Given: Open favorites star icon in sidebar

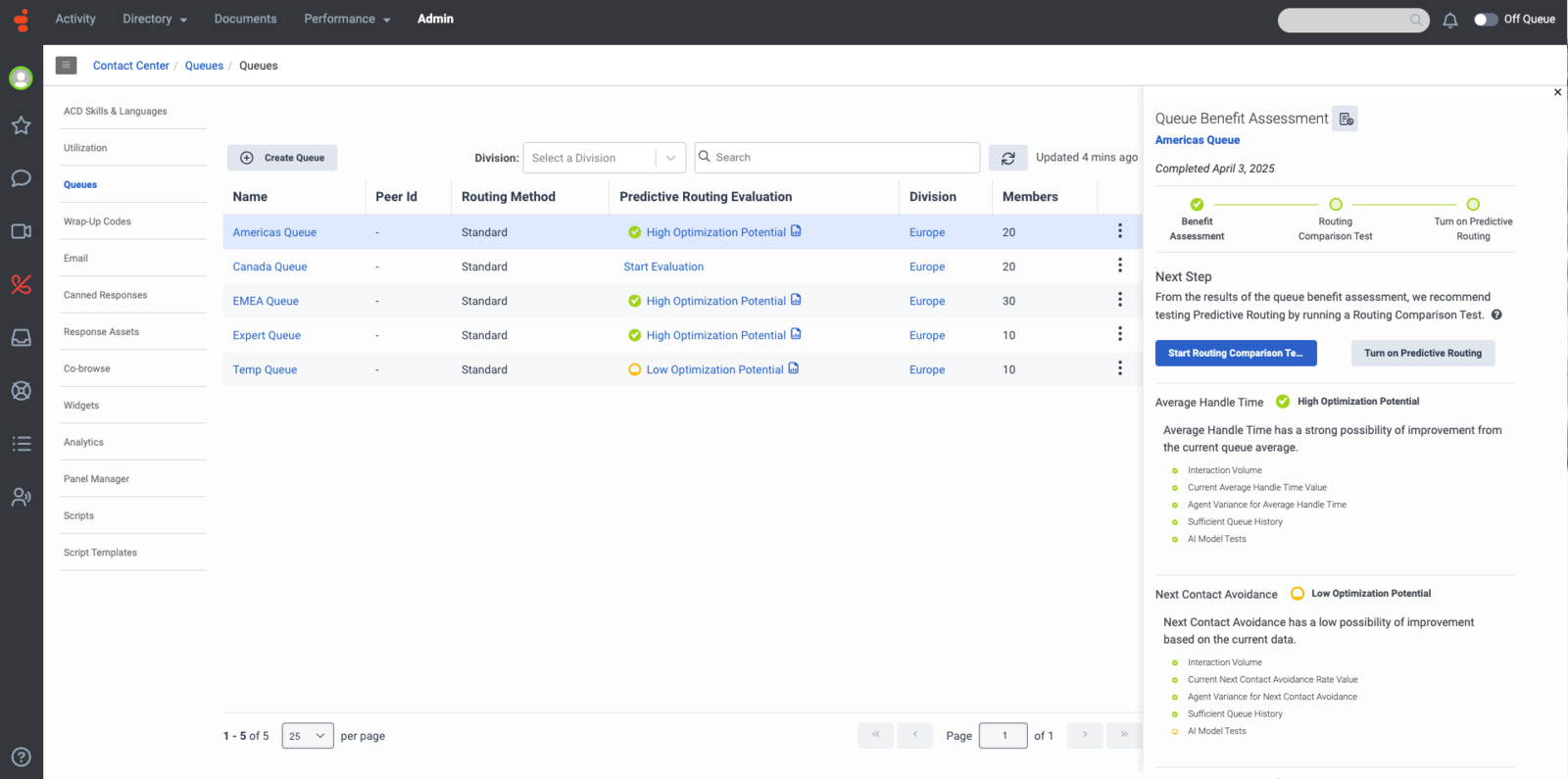Looking at the screenshot, I should [21, 125].
